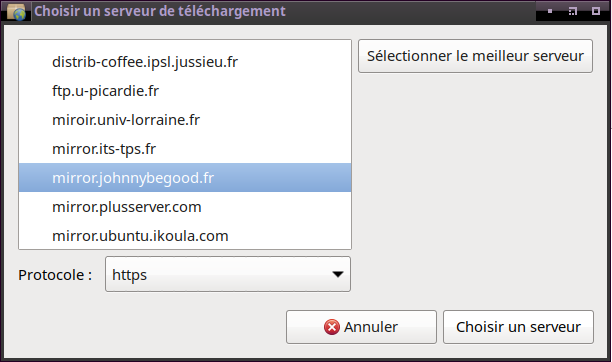Click the software sources window icon in title bar
Screen dimensions: 612x362
(16, 12)
